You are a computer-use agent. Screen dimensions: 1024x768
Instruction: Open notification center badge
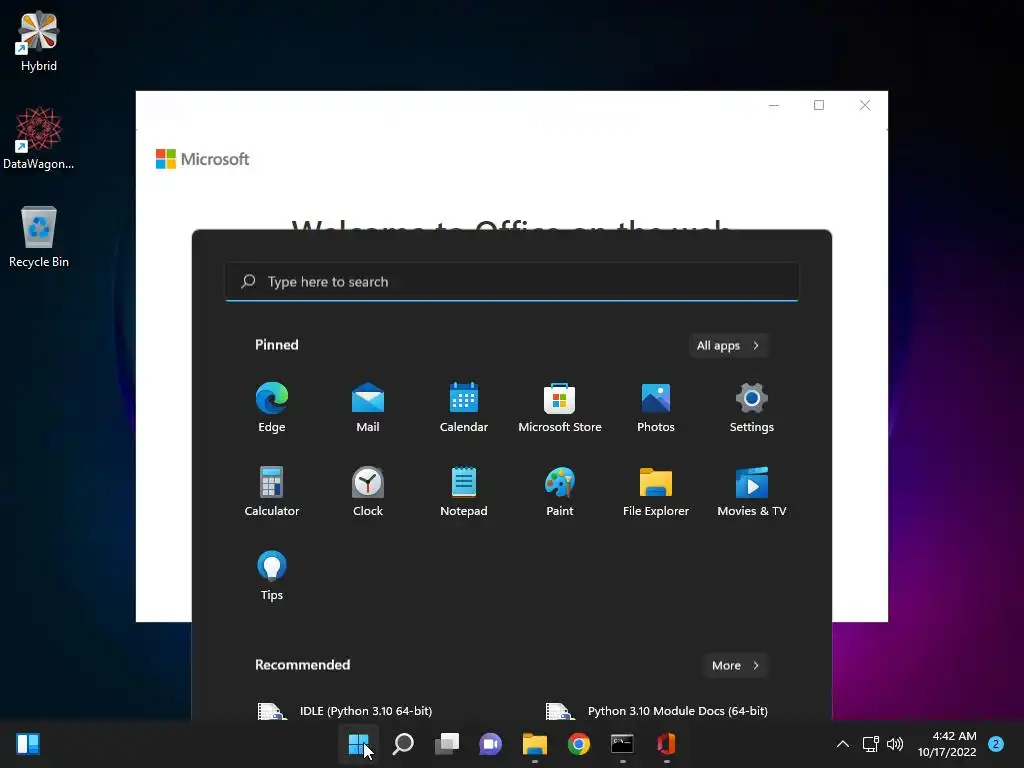coord(996,744)
